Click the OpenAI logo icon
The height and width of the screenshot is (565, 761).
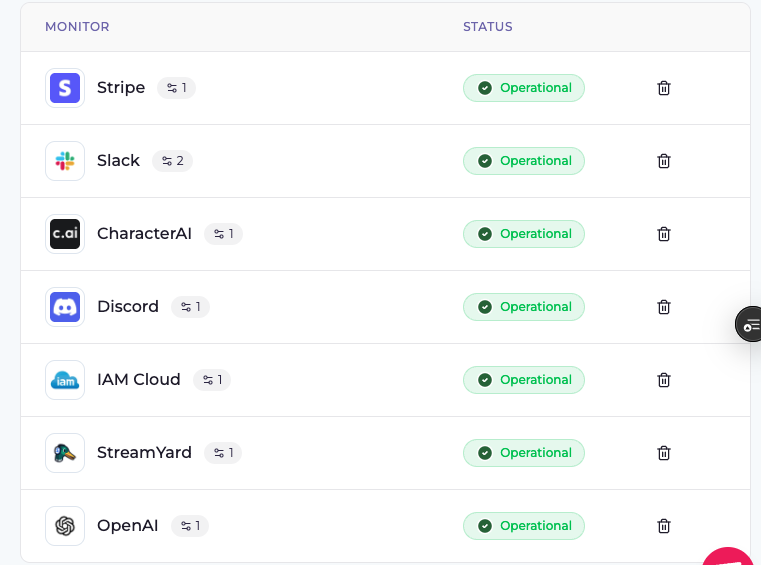tap(65, 526)
